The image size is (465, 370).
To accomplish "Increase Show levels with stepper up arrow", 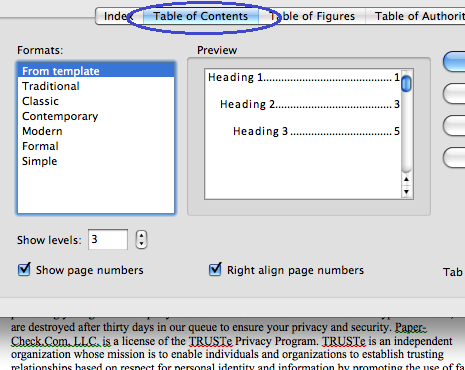I will [142, 235].
